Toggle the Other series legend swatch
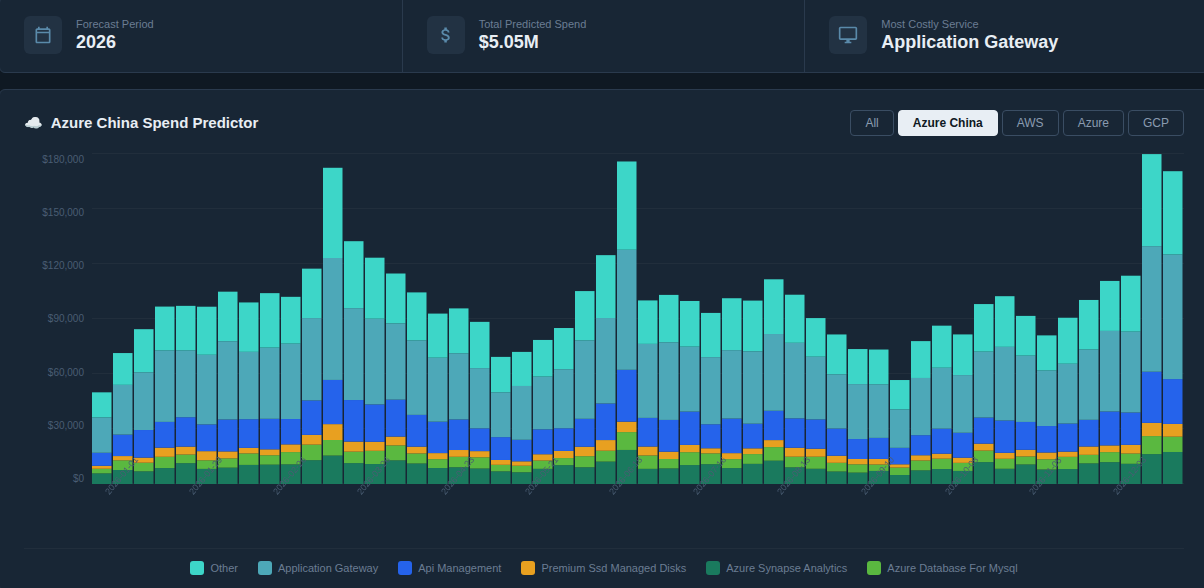This screenshot has width=1204, height=588. [x=197, y=568]
